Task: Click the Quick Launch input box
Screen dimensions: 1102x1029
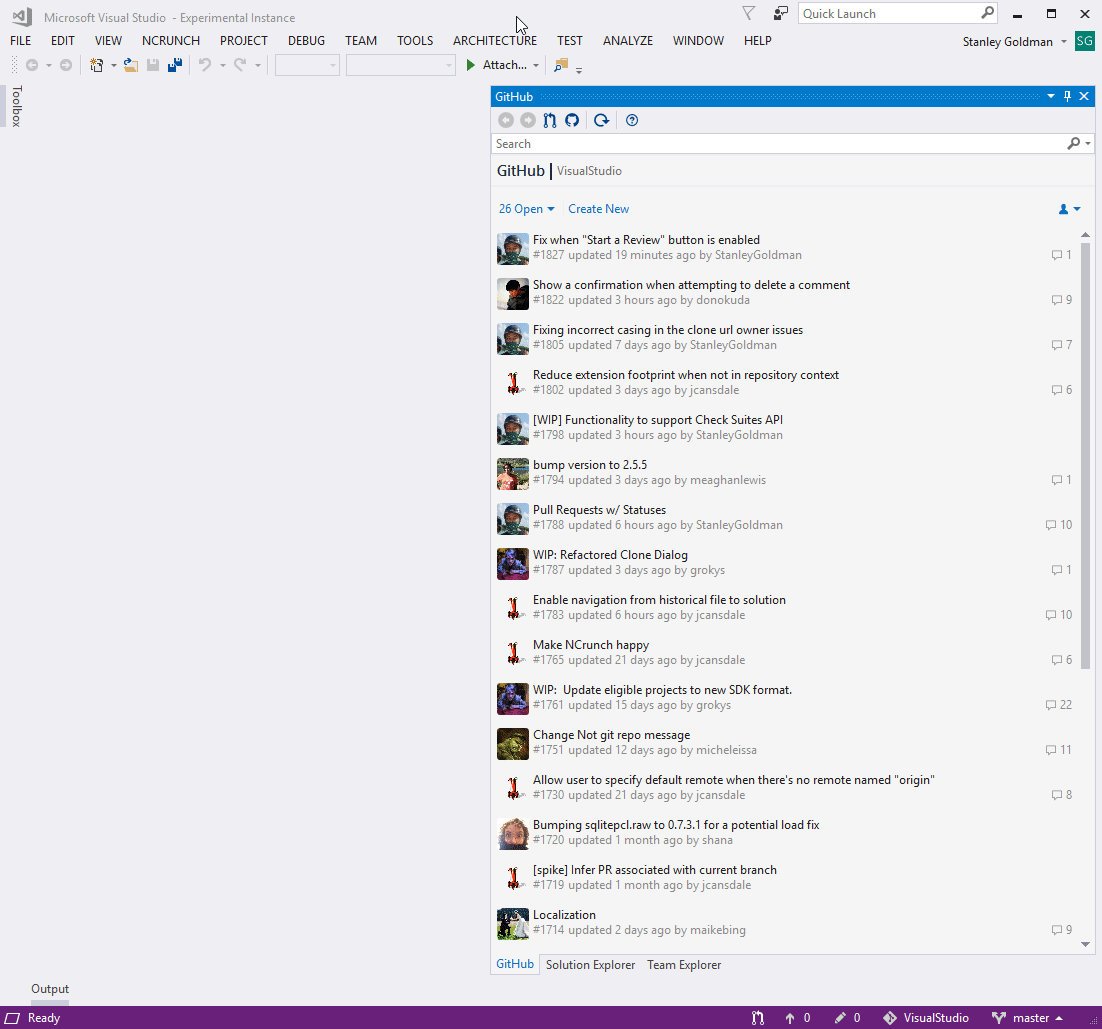Action: [889, 13]
